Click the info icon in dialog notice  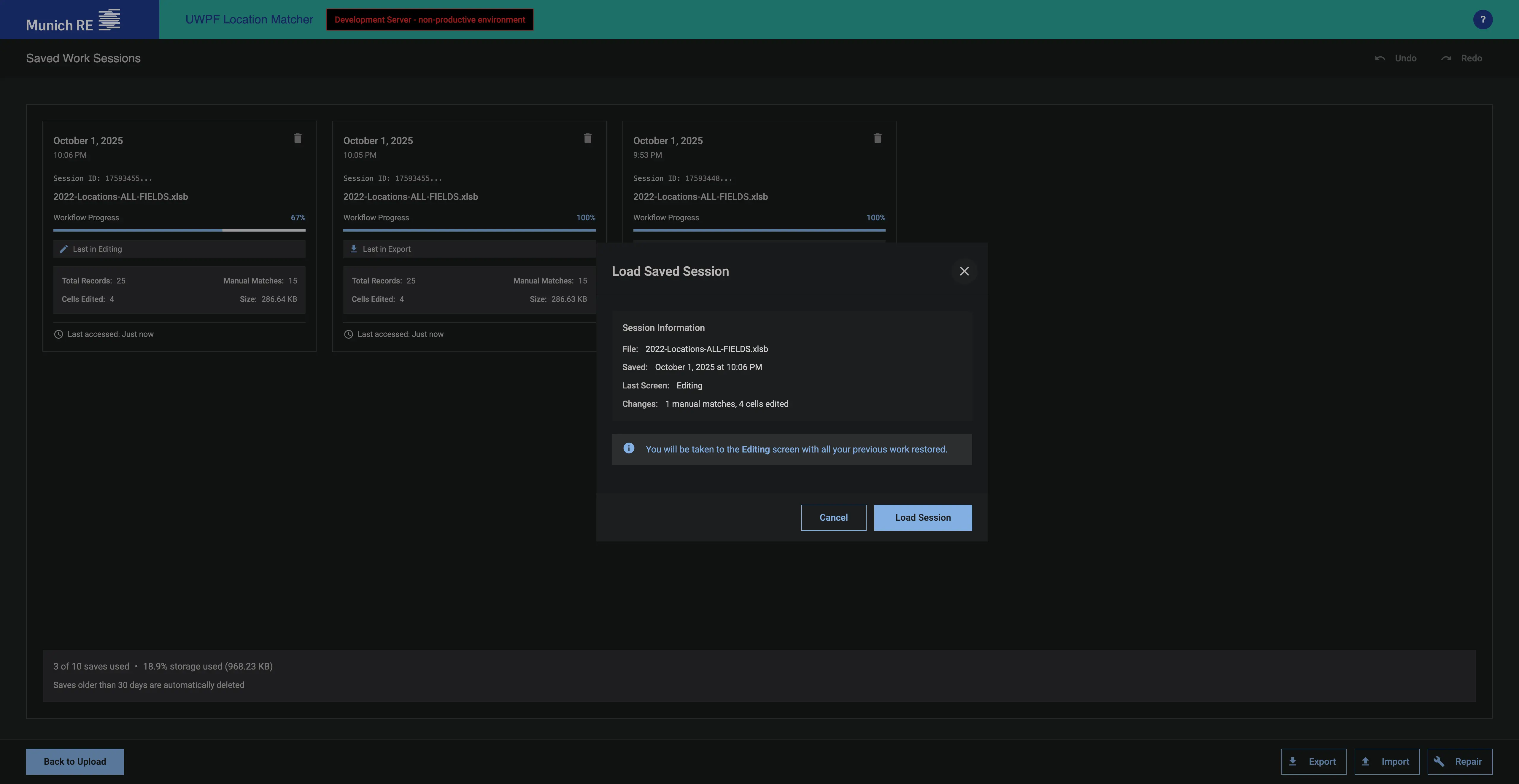(x=629, y=449)
